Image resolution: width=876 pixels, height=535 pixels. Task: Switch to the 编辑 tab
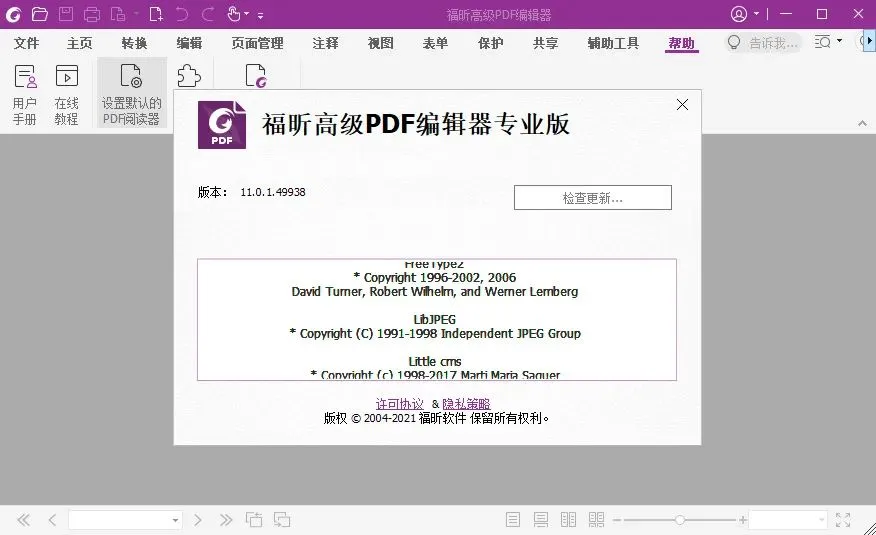[x=189, y=43]
